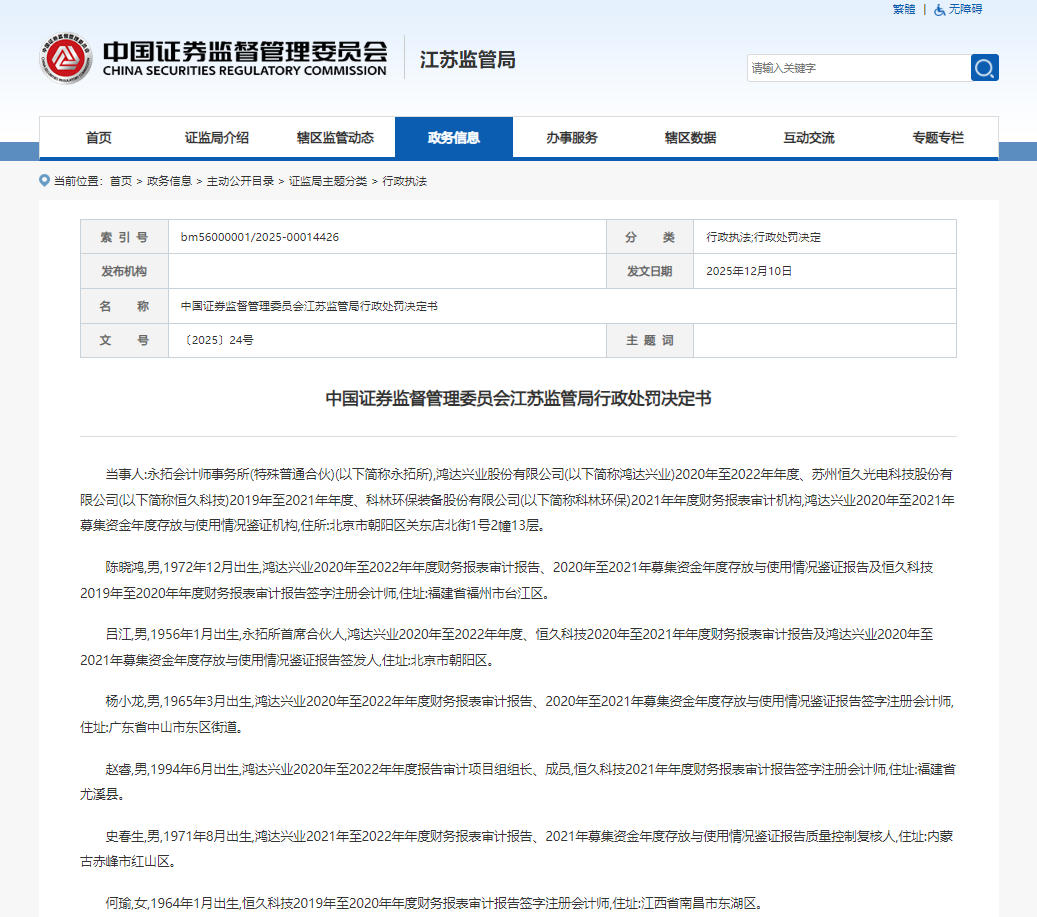Focus the 请输入关键字 search input field

pyautogui.click(x=857, y=68)
